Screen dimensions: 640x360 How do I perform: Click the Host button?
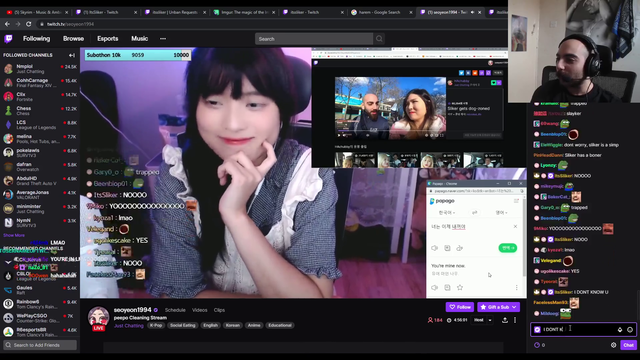point(479,320)
